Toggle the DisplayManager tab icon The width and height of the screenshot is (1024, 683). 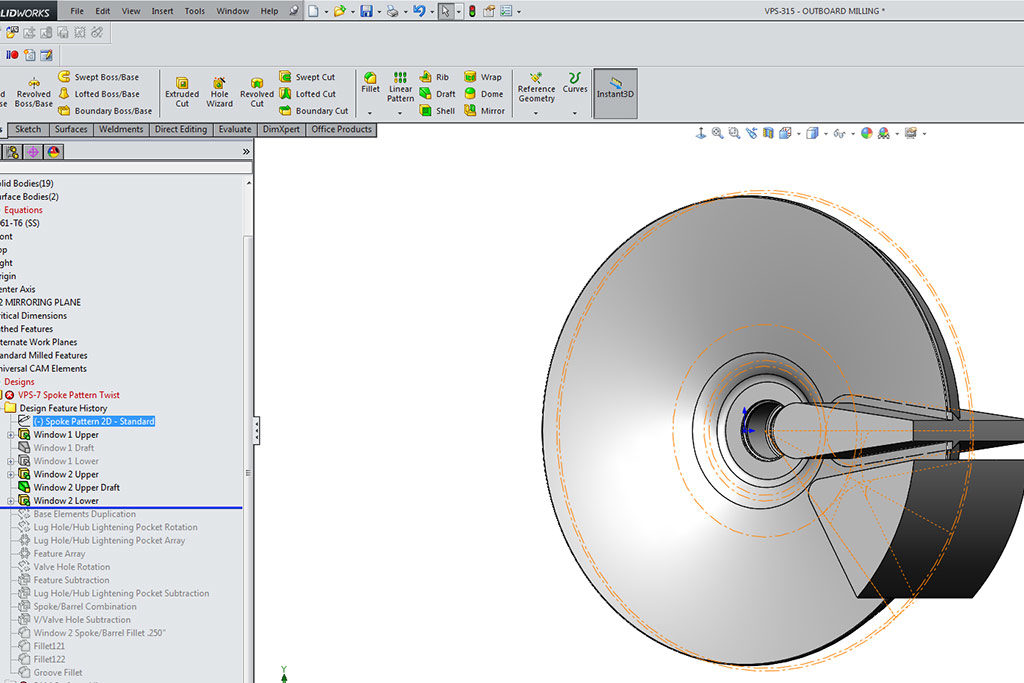[x=53, y=152]
